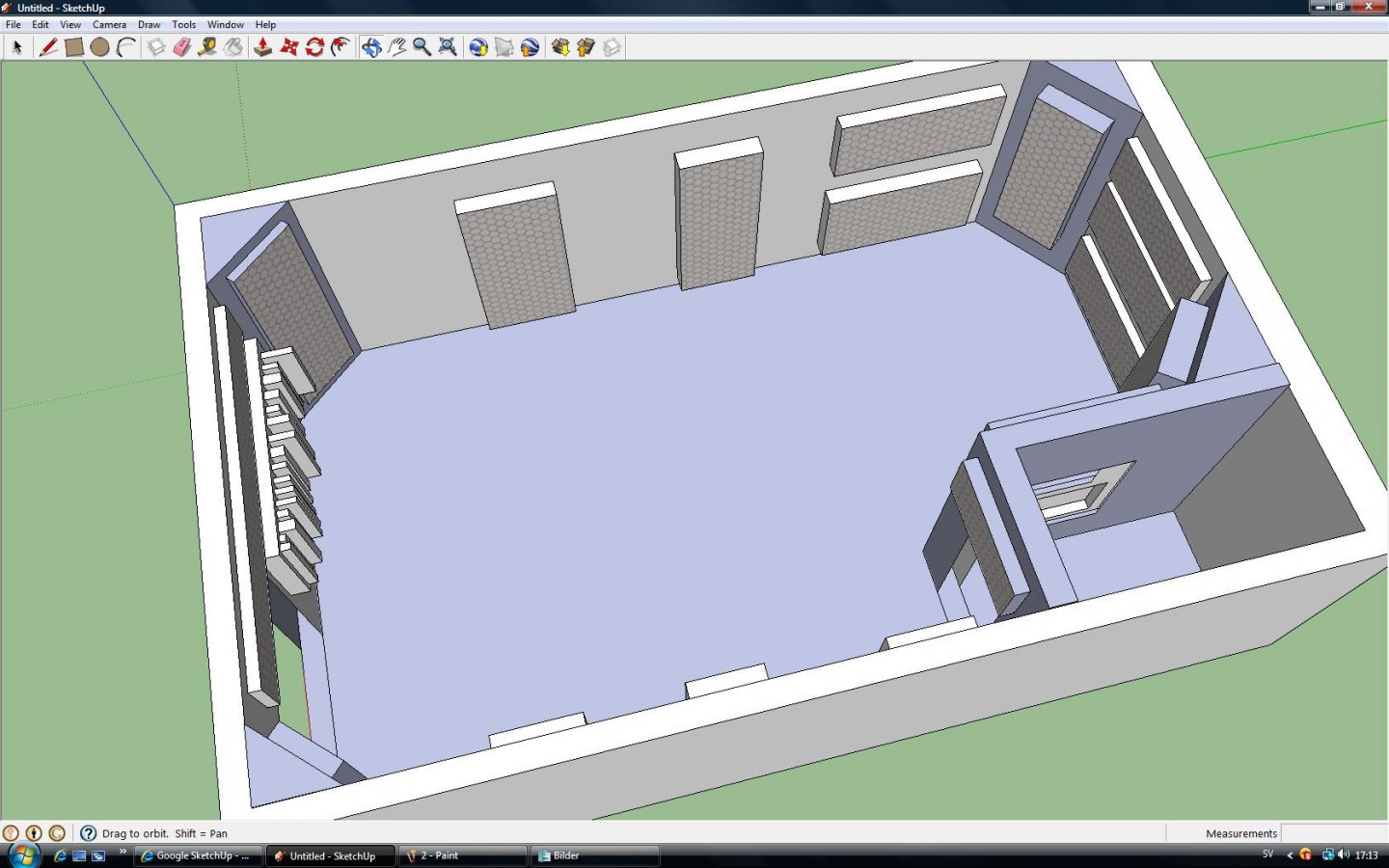The width and height of the screenshot is (1389, 868).
Task: Select the Zoom magnifier tool
Action: pyautogui.click(x=422, y=47)
